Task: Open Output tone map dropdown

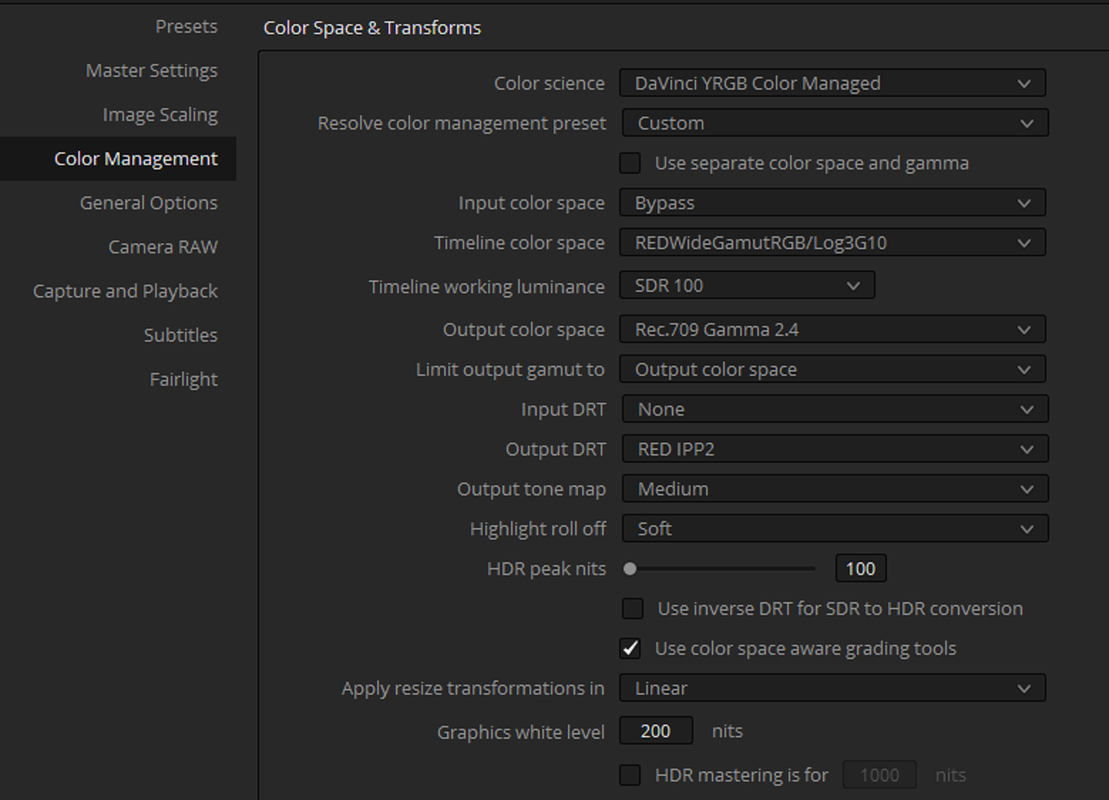Action: [x=835, y=489]
